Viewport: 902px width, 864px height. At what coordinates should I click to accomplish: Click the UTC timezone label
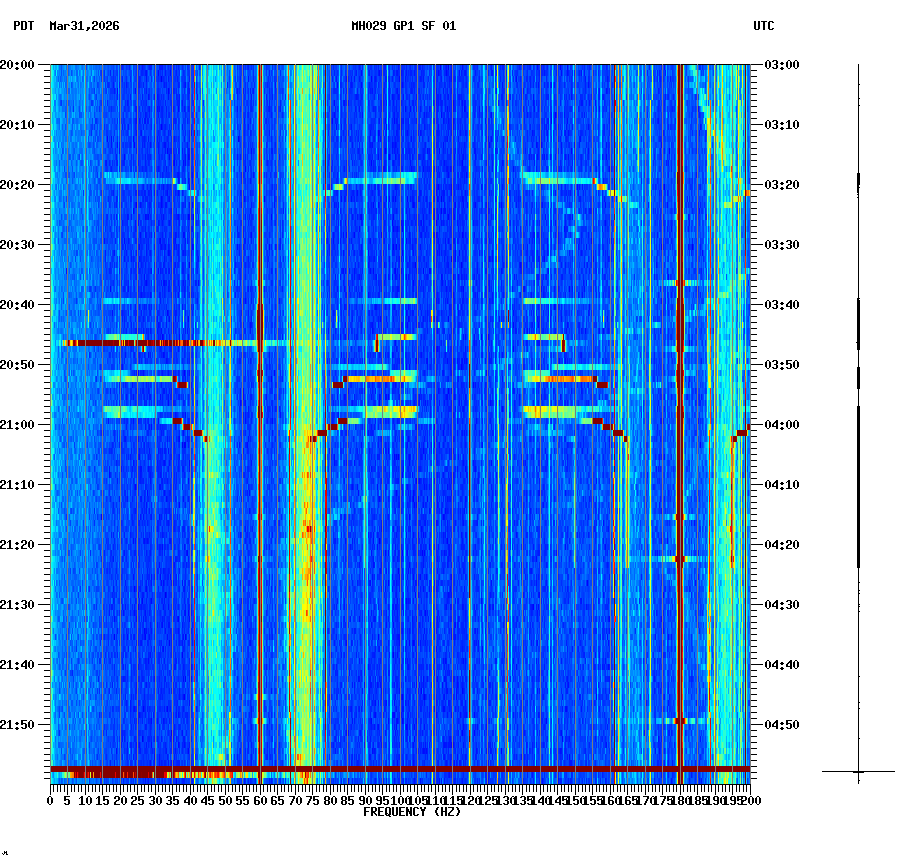[765, 28]
